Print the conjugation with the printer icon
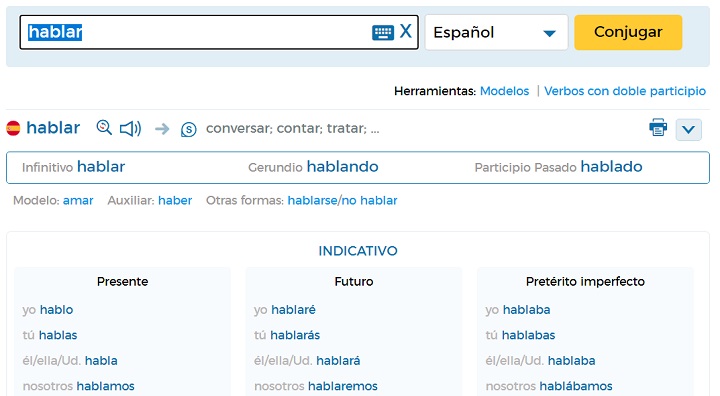Viewport: 720px width, 396px height. pos(658,128)
